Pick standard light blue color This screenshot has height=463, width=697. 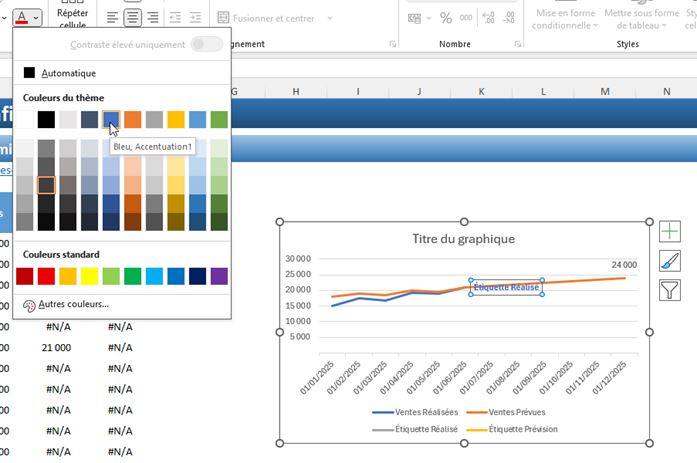click(154, 276)
